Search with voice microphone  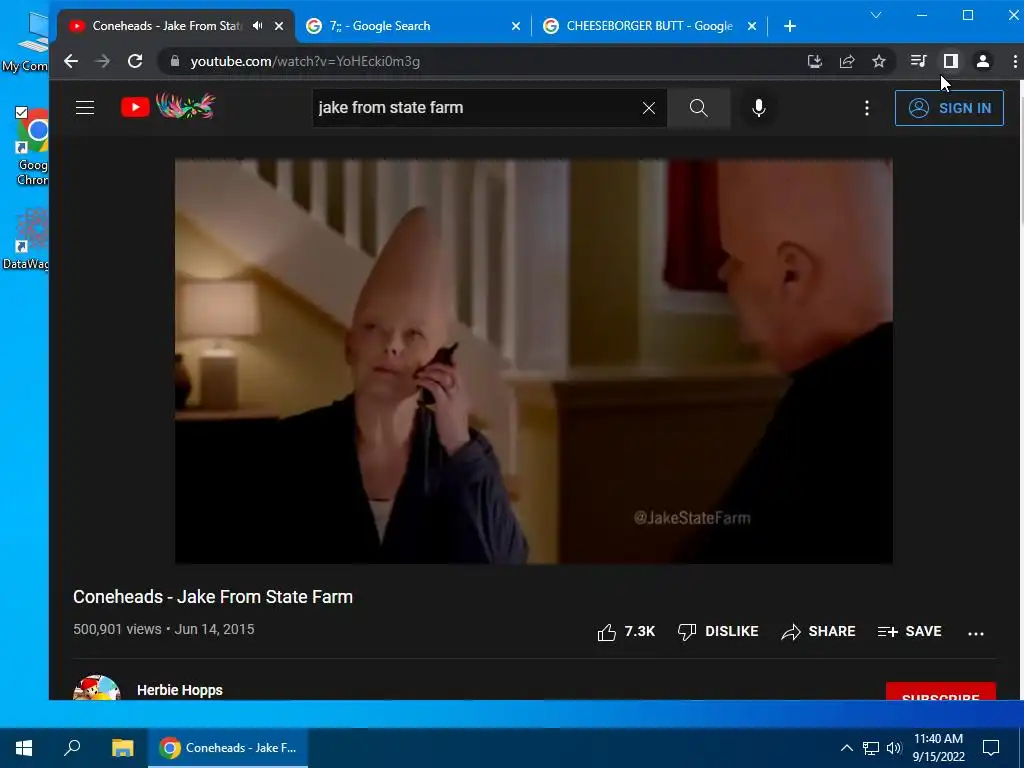pos(759,108)
